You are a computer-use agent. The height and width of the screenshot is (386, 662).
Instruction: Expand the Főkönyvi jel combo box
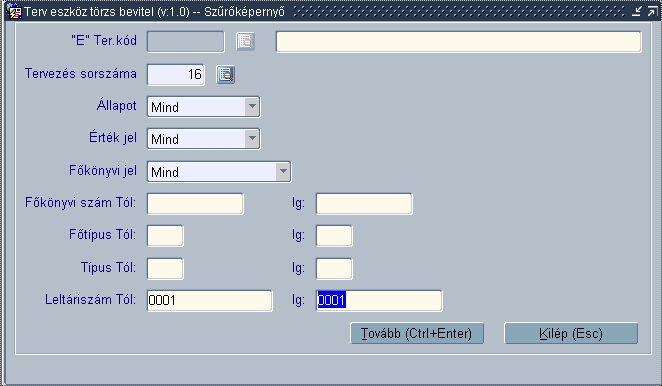point(283,171)
